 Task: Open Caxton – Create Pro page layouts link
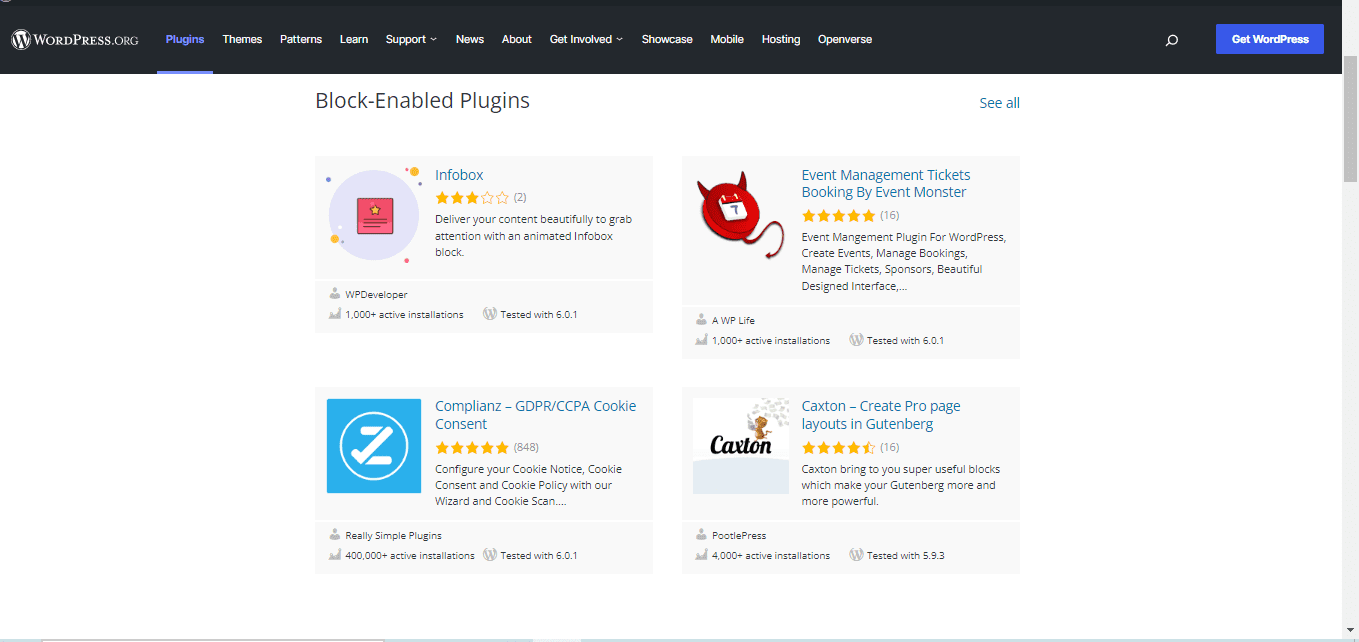click(881, 415)
